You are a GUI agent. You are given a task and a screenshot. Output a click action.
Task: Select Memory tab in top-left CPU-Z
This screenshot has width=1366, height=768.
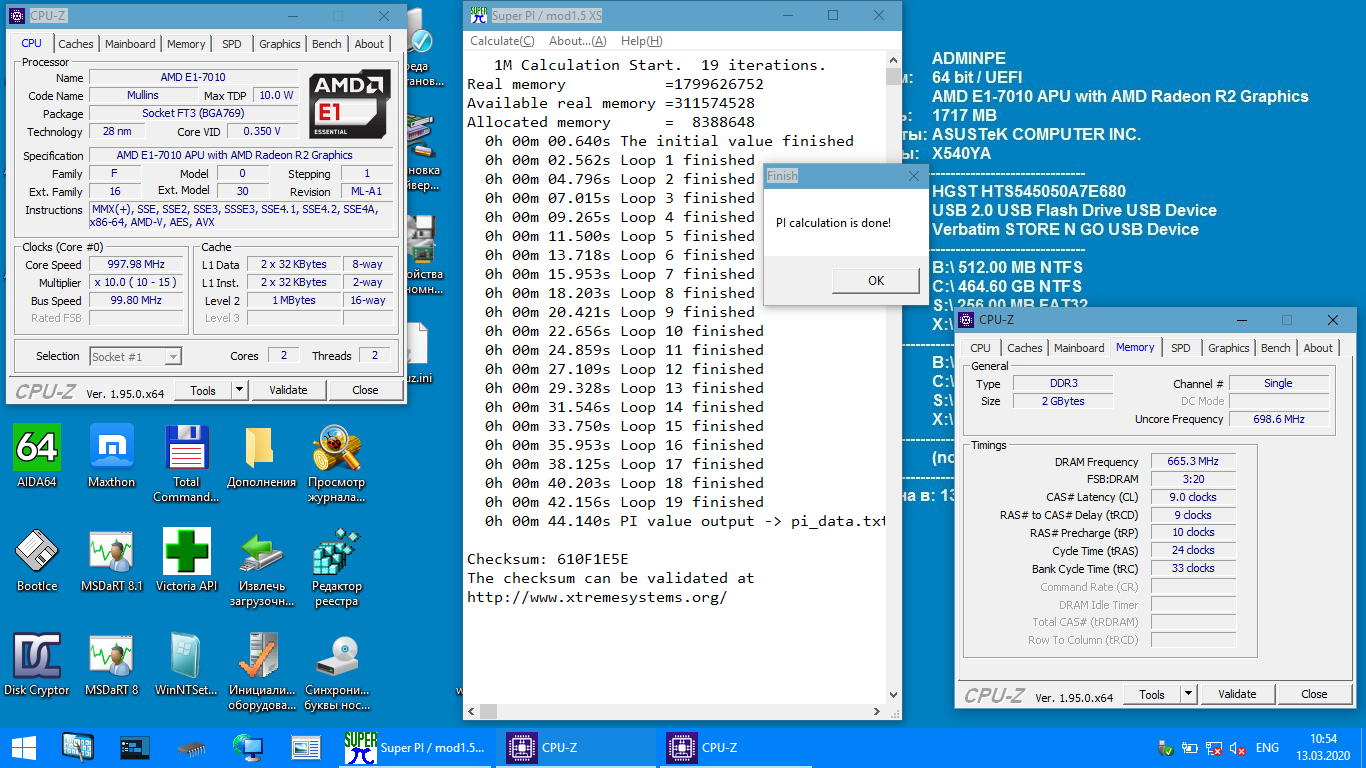tap(186, 44)
